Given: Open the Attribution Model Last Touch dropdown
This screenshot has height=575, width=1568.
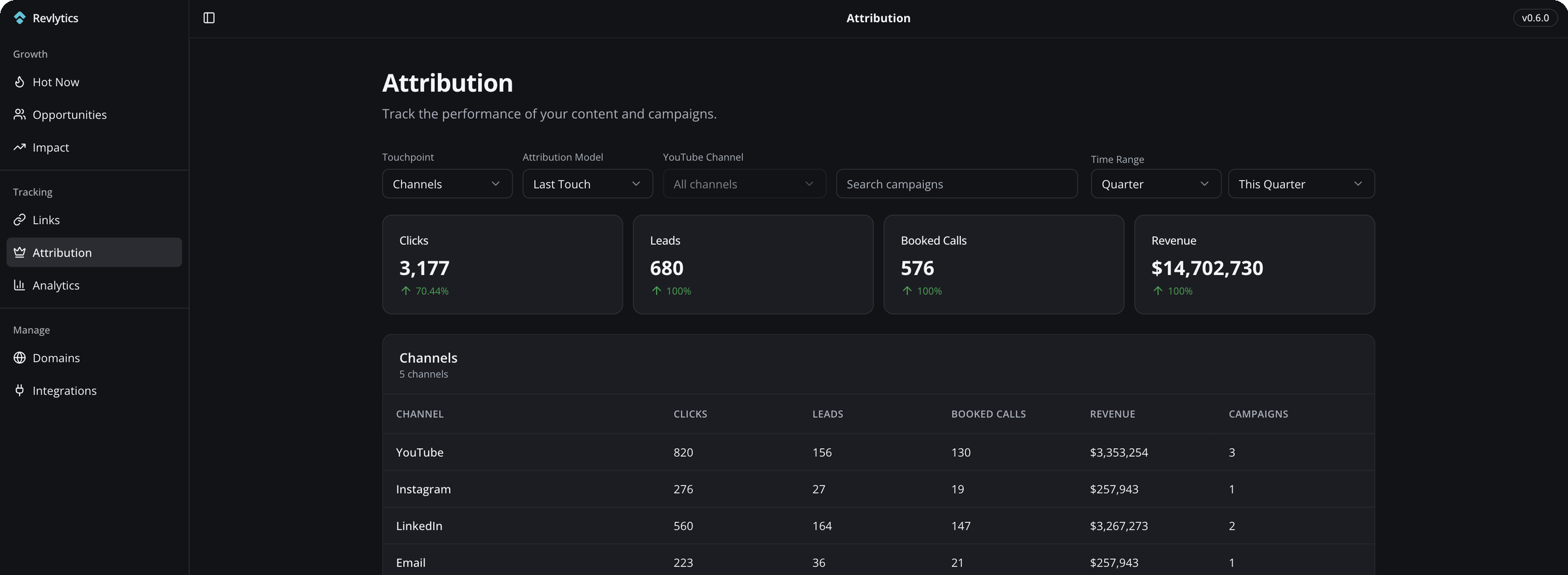Looking at the screenshot, I should tap(587, 184).
